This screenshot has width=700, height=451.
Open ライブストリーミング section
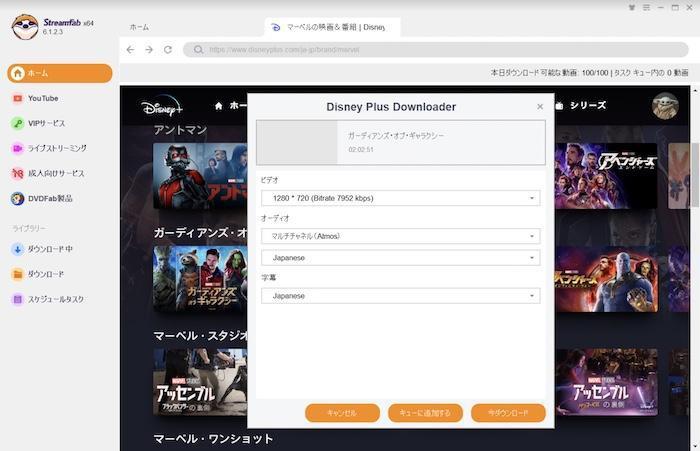coord(57,148)
